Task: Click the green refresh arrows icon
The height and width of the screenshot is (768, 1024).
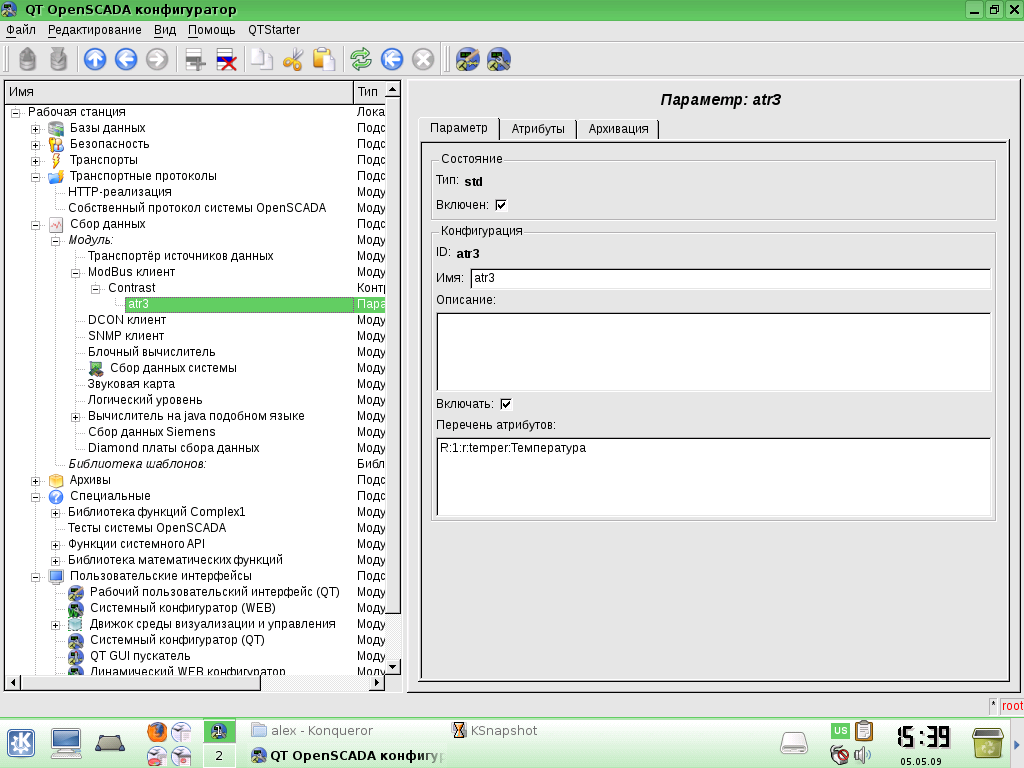Action: click(x=360, y=60)
